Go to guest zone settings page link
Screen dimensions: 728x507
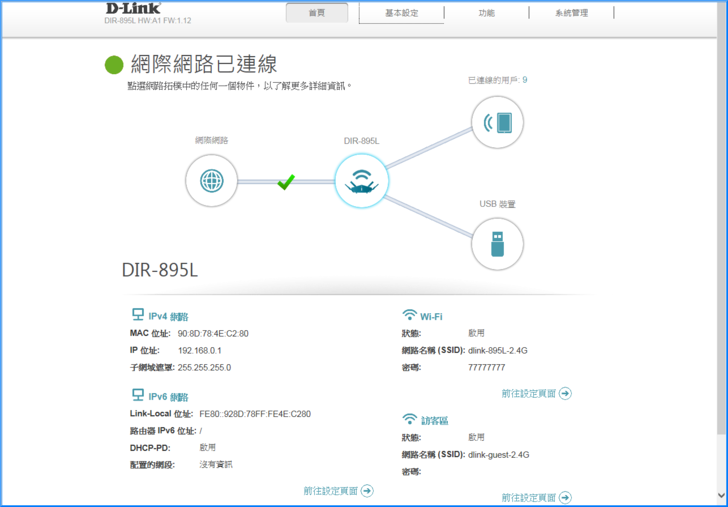[x=536, y=497]
